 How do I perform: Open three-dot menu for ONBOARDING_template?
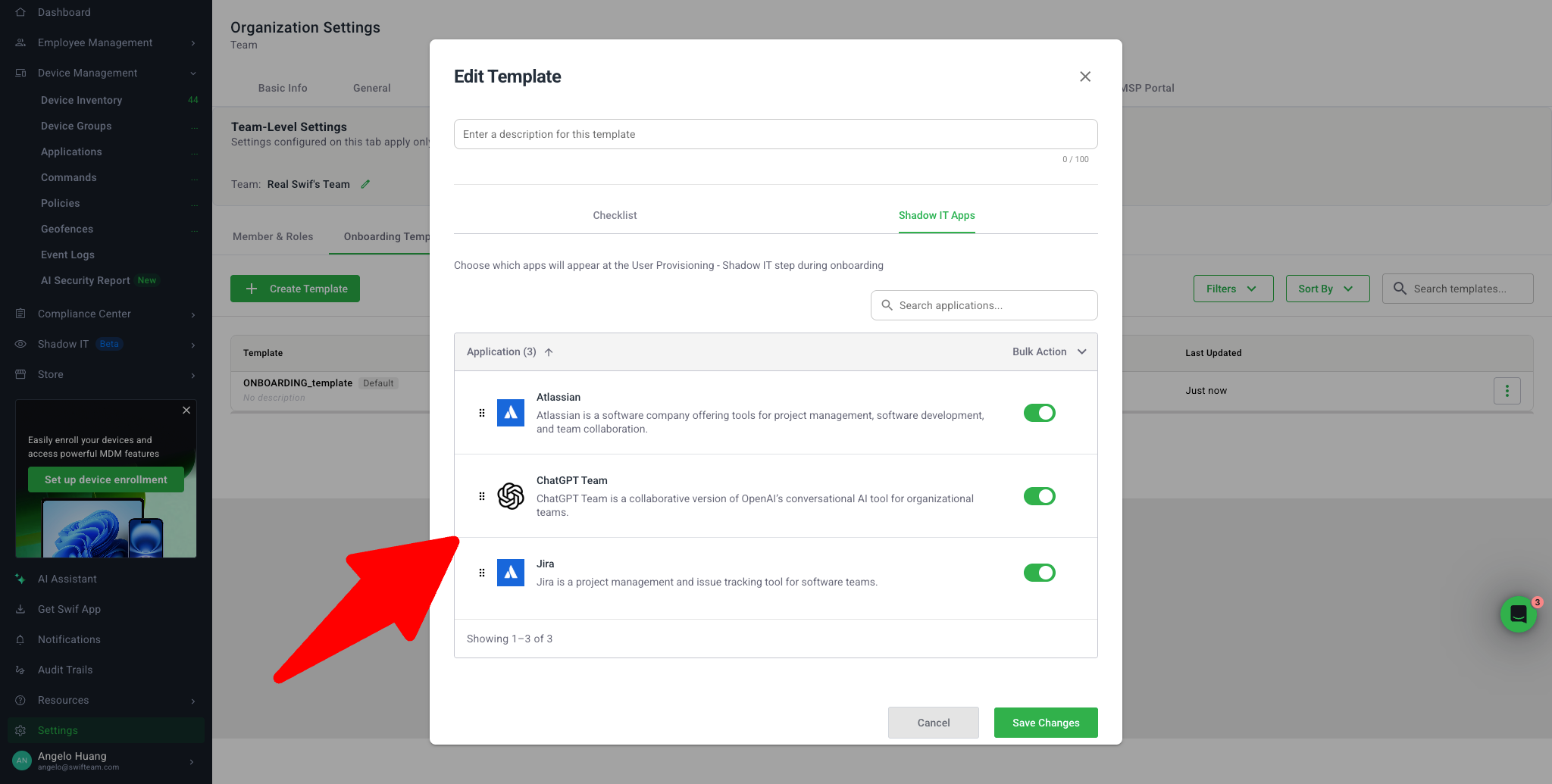[x=1507, y=391]
